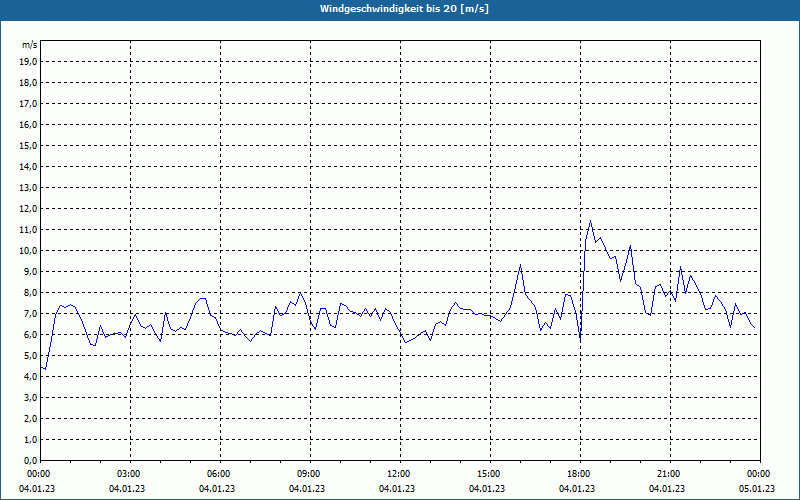
Task: Click the '09:00' time axis label
Action: [x=309, y=474]
